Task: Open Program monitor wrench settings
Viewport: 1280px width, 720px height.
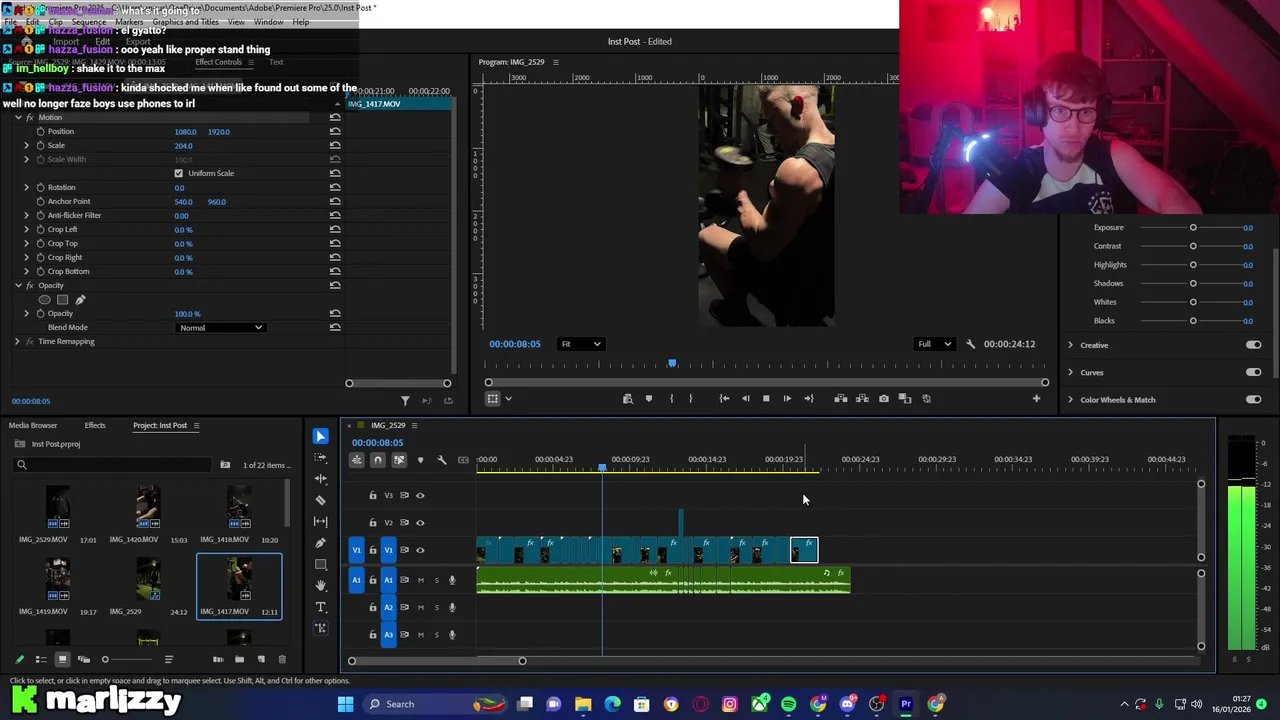Action: 970,344
